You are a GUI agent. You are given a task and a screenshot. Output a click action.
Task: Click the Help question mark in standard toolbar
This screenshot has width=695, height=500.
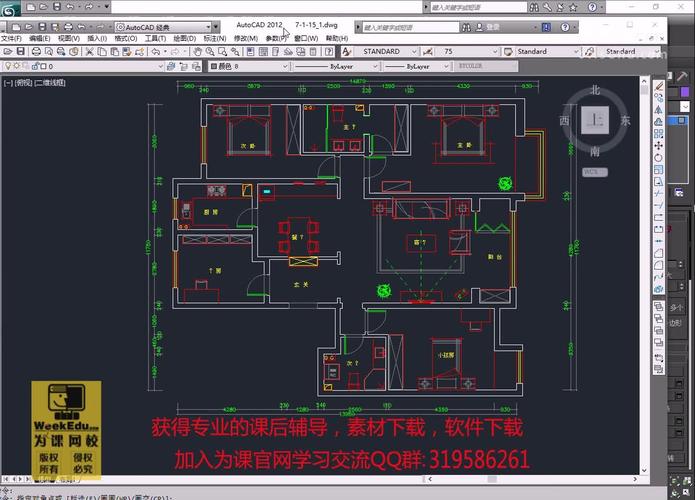pyautogui.click(x=328, y=51)
